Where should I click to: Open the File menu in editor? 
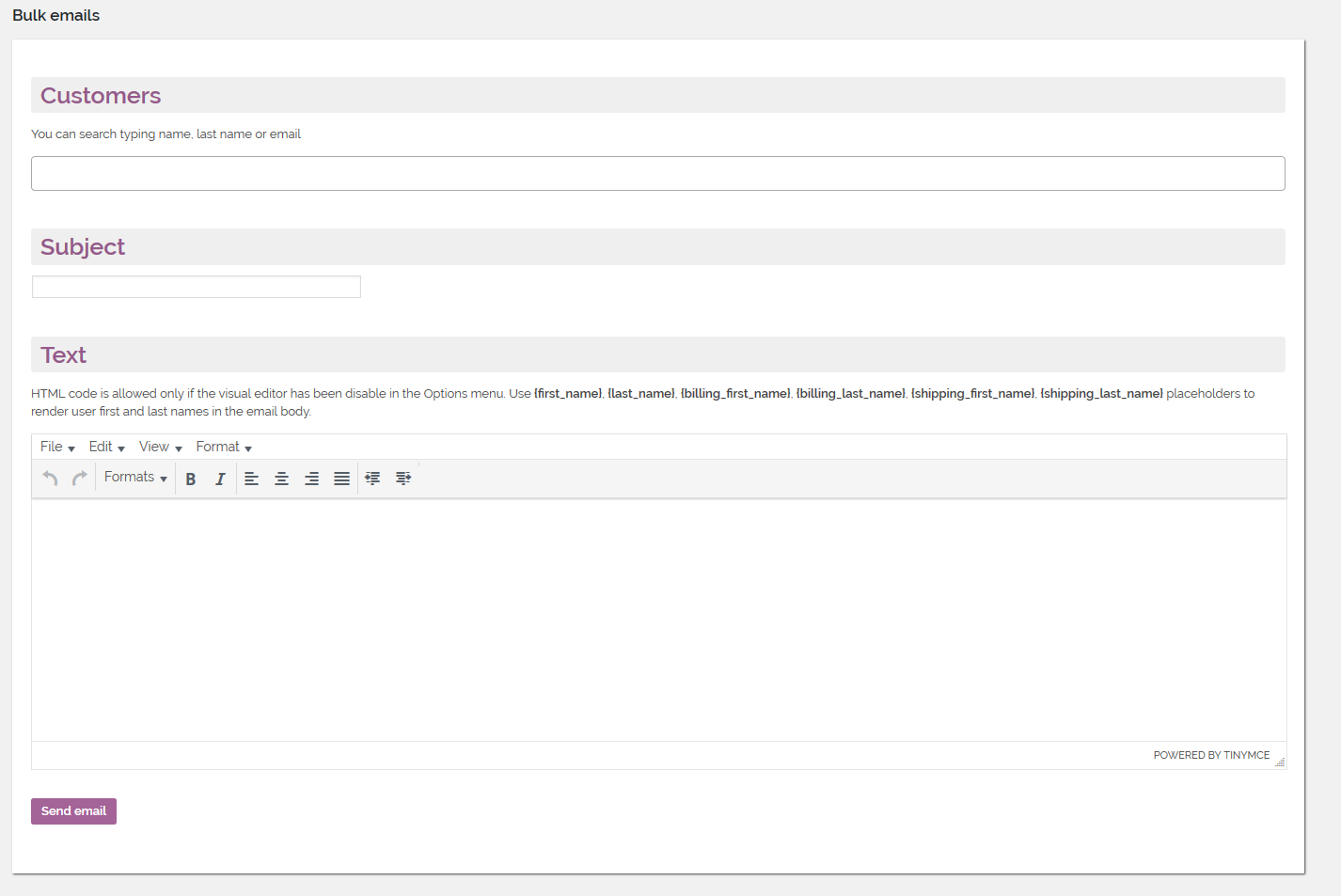(x=57, y=447)
